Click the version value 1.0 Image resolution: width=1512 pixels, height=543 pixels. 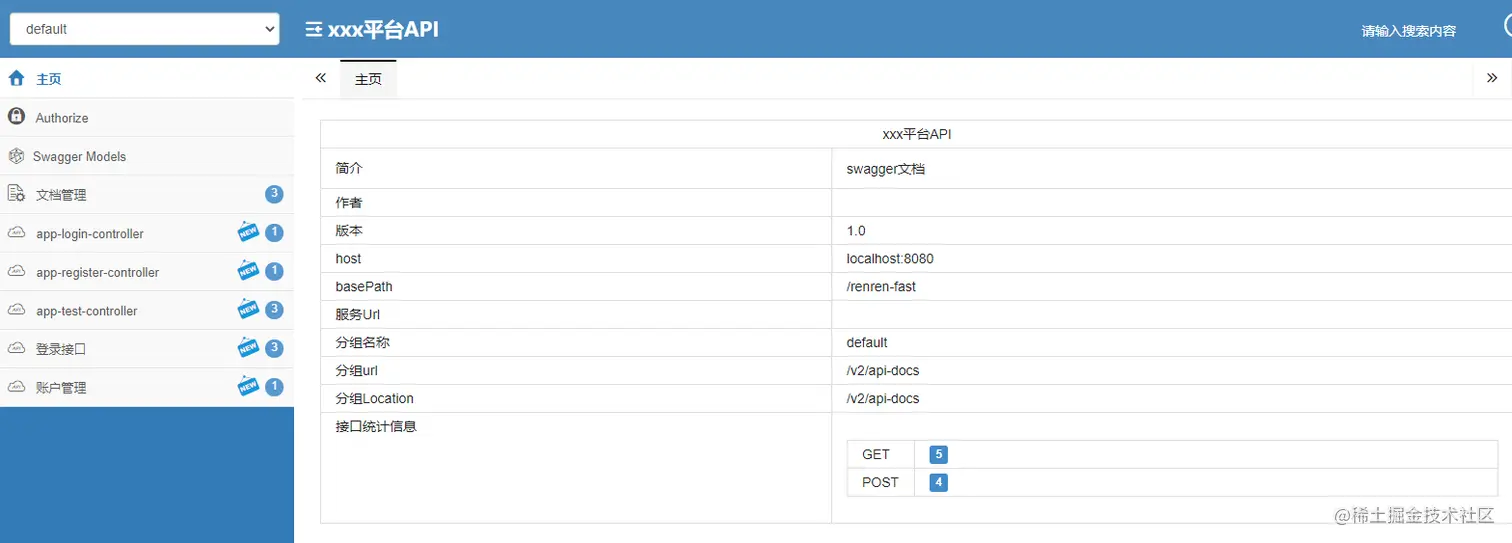[x=856, y=230]
